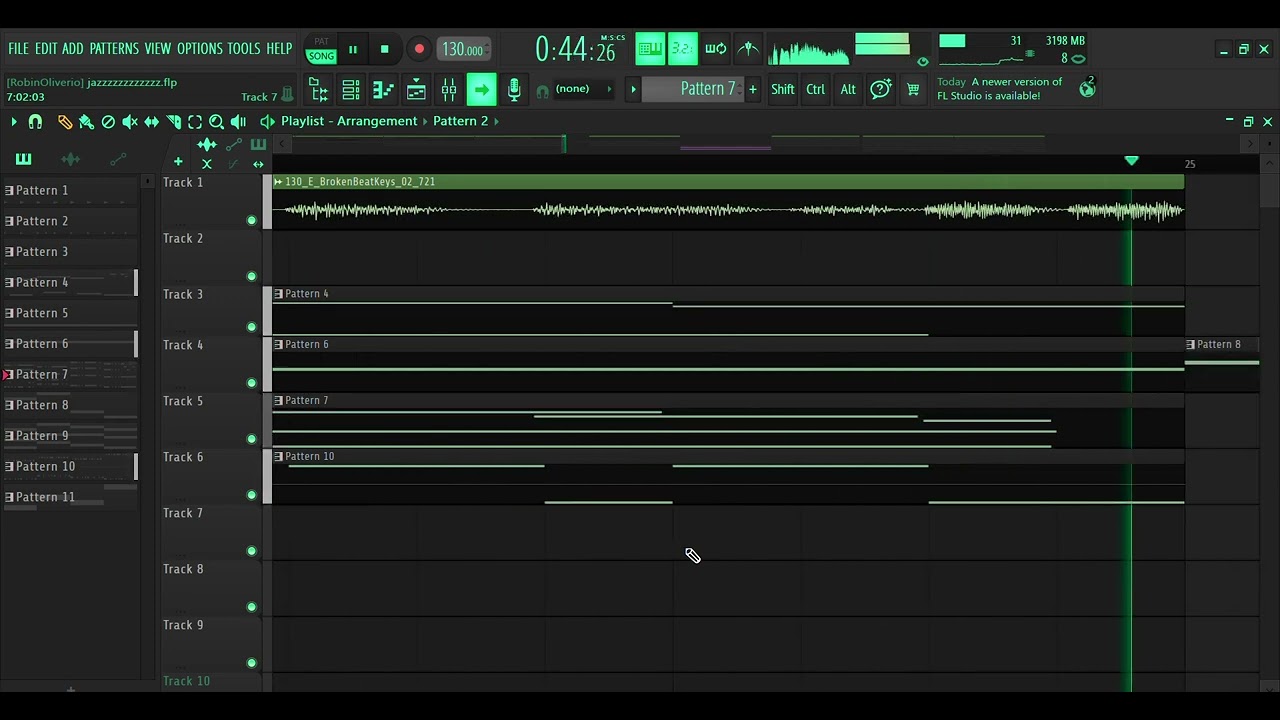The width and height of the screenshot is (1280, 720).
Task: Open the FILE menu
Action: [x=18, y=48]
